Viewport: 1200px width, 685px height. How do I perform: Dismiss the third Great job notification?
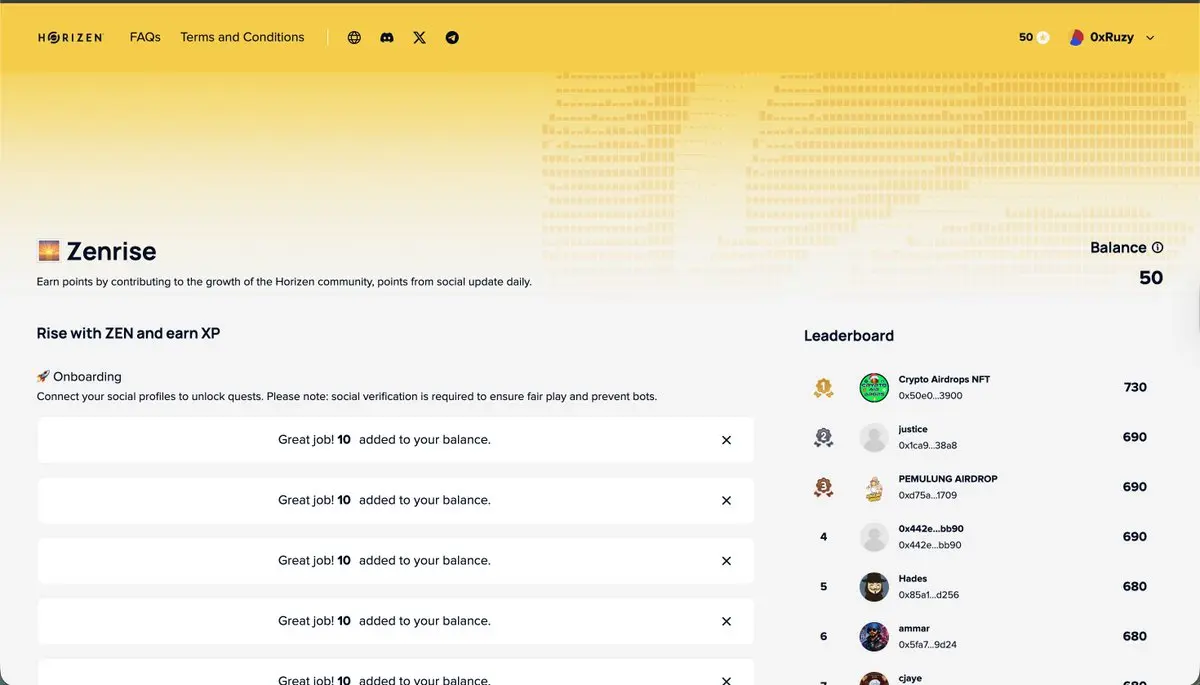click(x=726, y=561)
